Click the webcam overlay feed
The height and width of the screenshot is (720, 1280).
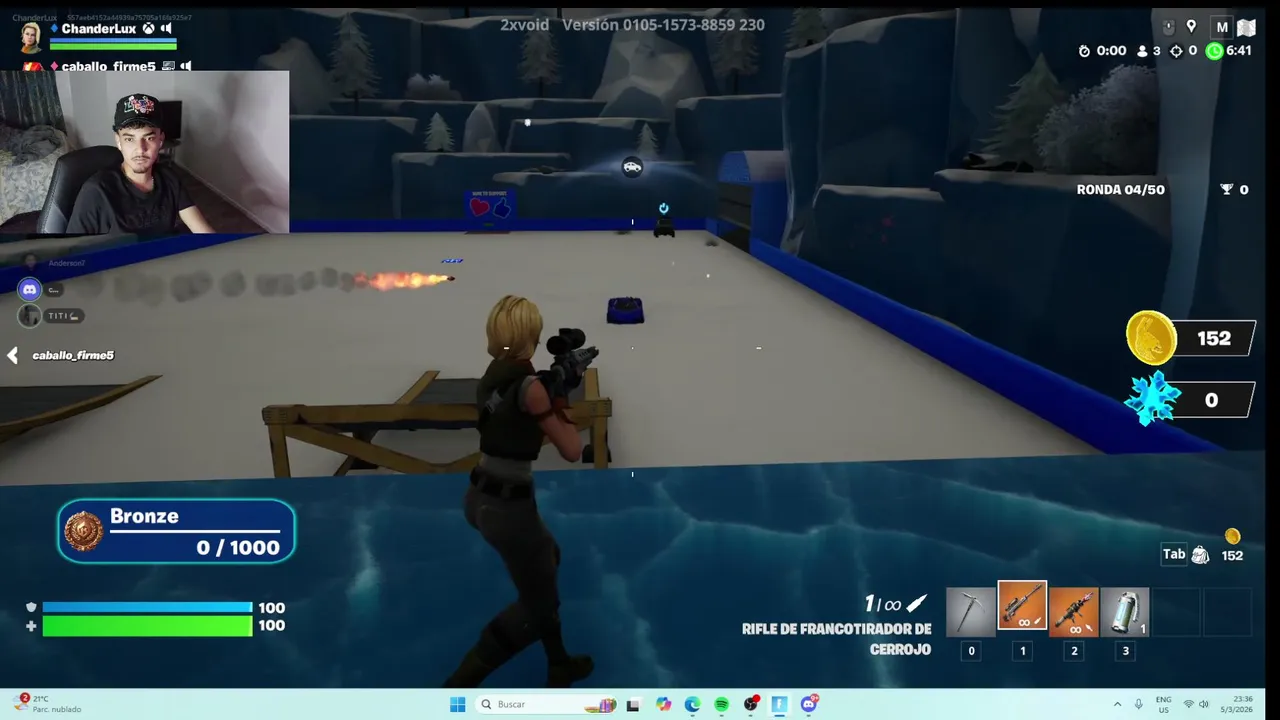(144, 152)
